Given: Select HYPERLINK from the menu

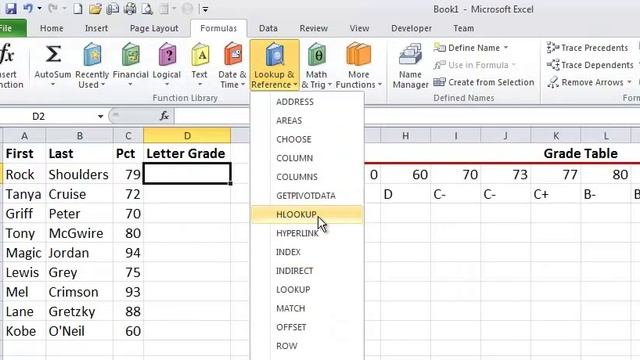Looking at the screenshot, I should pos(307,233).
